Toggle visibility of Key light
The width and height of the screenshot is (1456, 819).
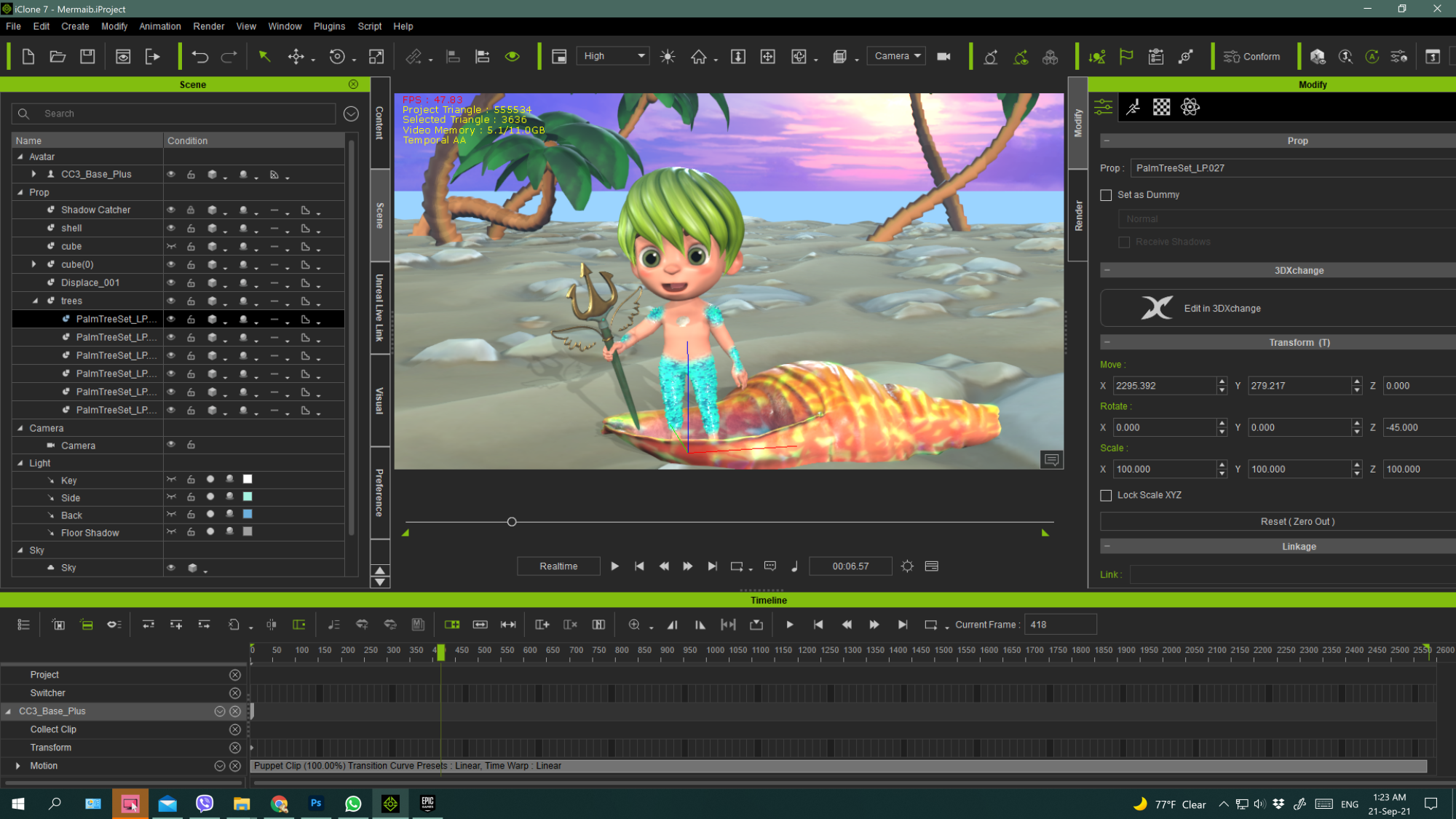171,480
